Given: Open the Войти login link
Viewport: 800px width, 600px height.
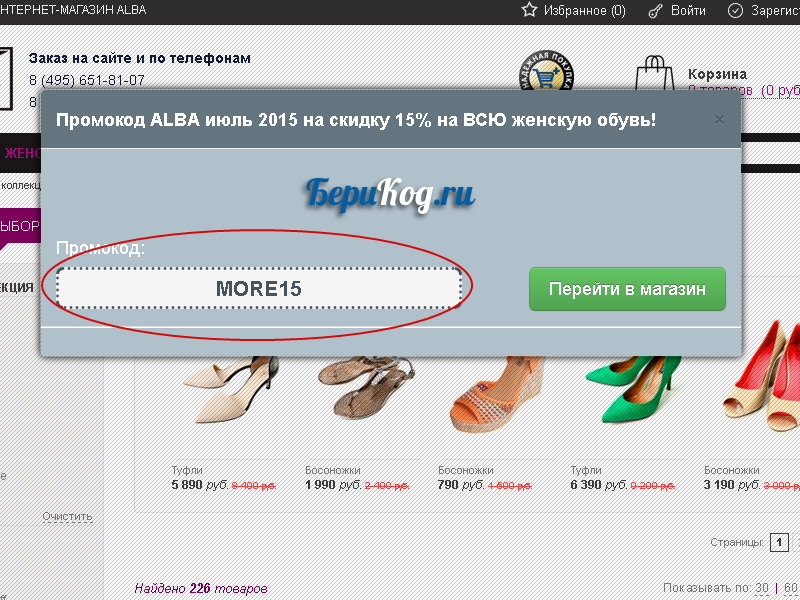Looking at the screenshot, I should (688, 10).
